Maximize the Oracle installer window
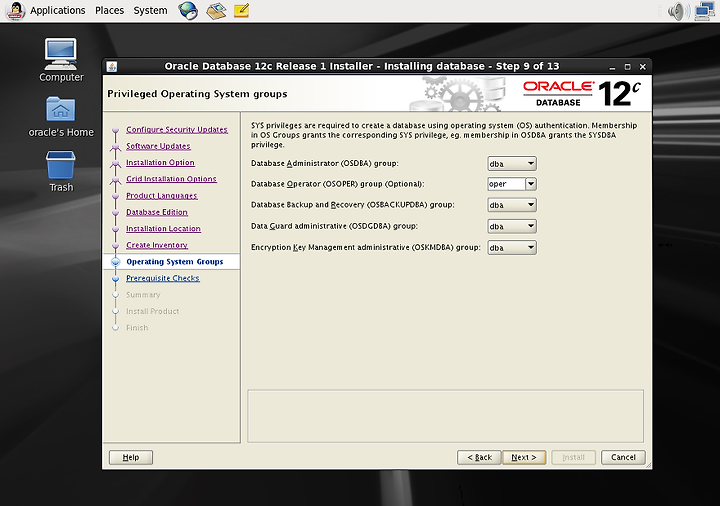This screenshot has height=506, width=720. 627,67
